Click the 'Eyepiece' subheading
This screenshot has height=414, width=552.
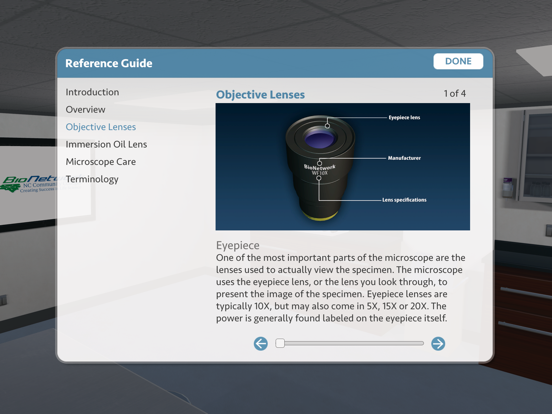pyautogui.click(x=238, y=245)
